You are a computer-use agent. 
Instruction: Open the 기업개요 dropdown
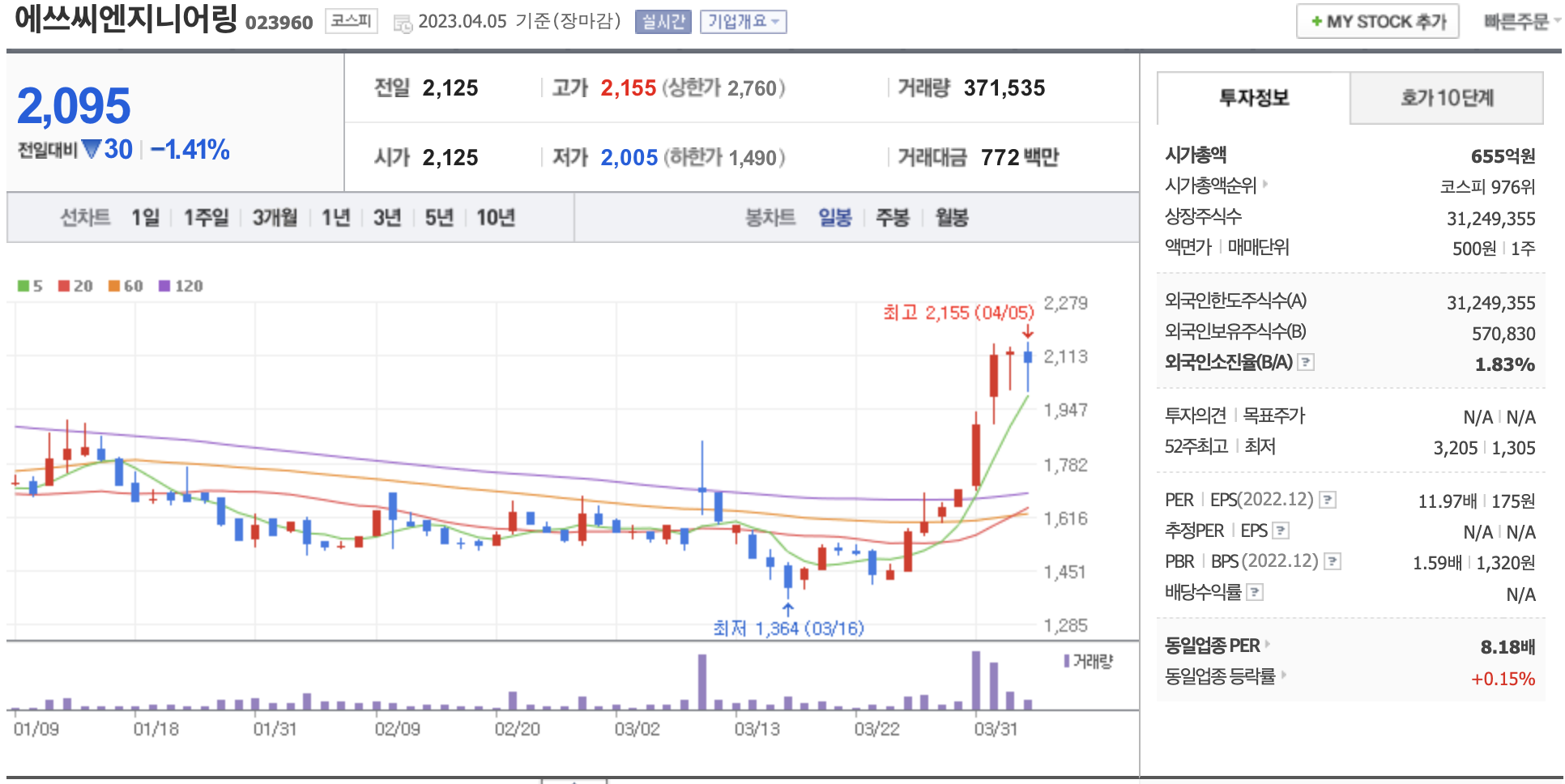click(743, 22)
